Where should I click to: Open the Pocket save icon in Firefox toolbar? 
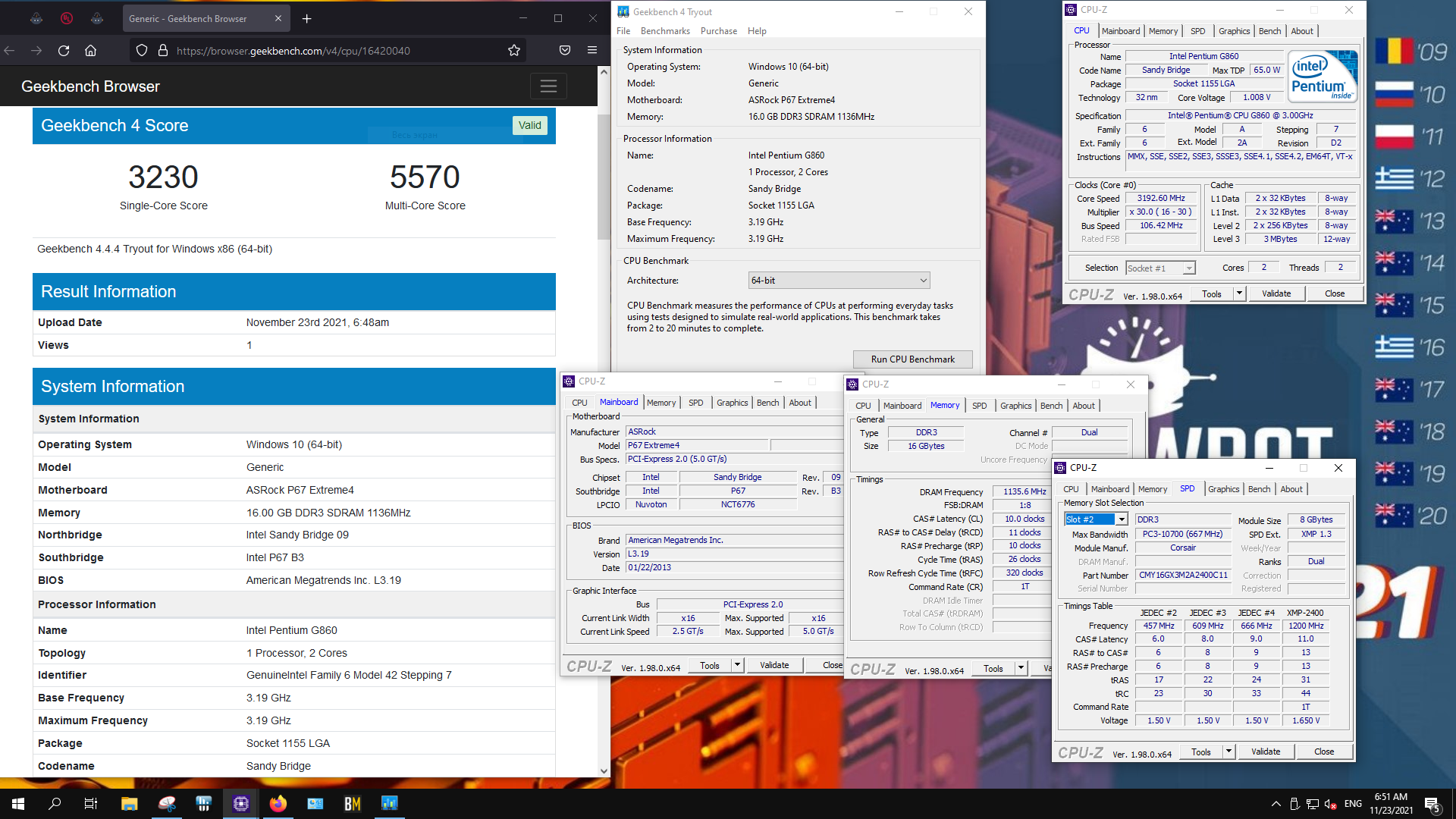click(565, 51)
